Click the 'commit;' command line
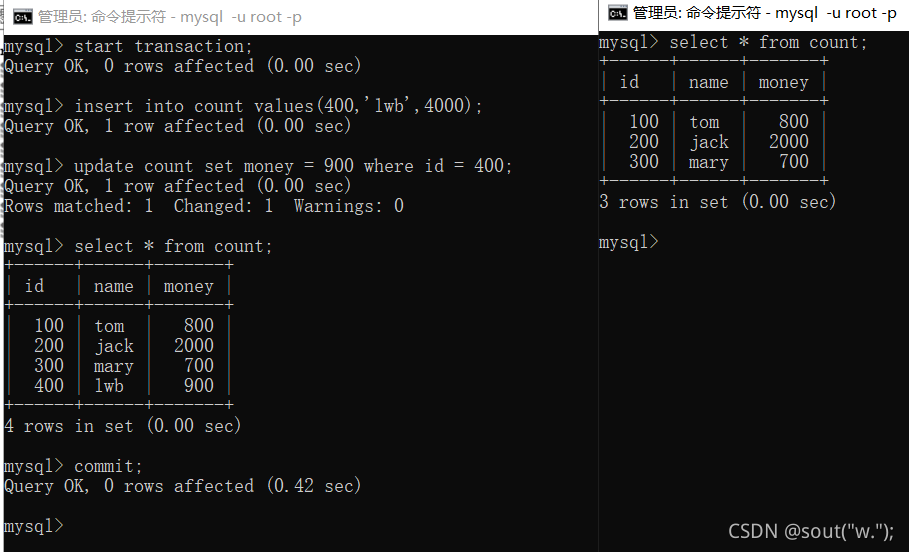Image resolution: width=909 pixels, height=552 pixels. coord(108,466)
